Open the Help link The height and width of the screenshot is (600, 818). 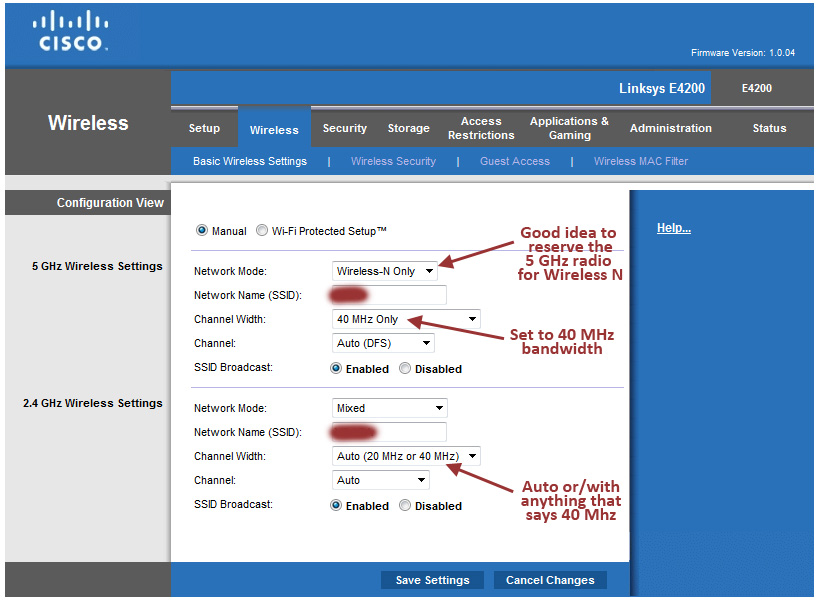tap(673, 229)
